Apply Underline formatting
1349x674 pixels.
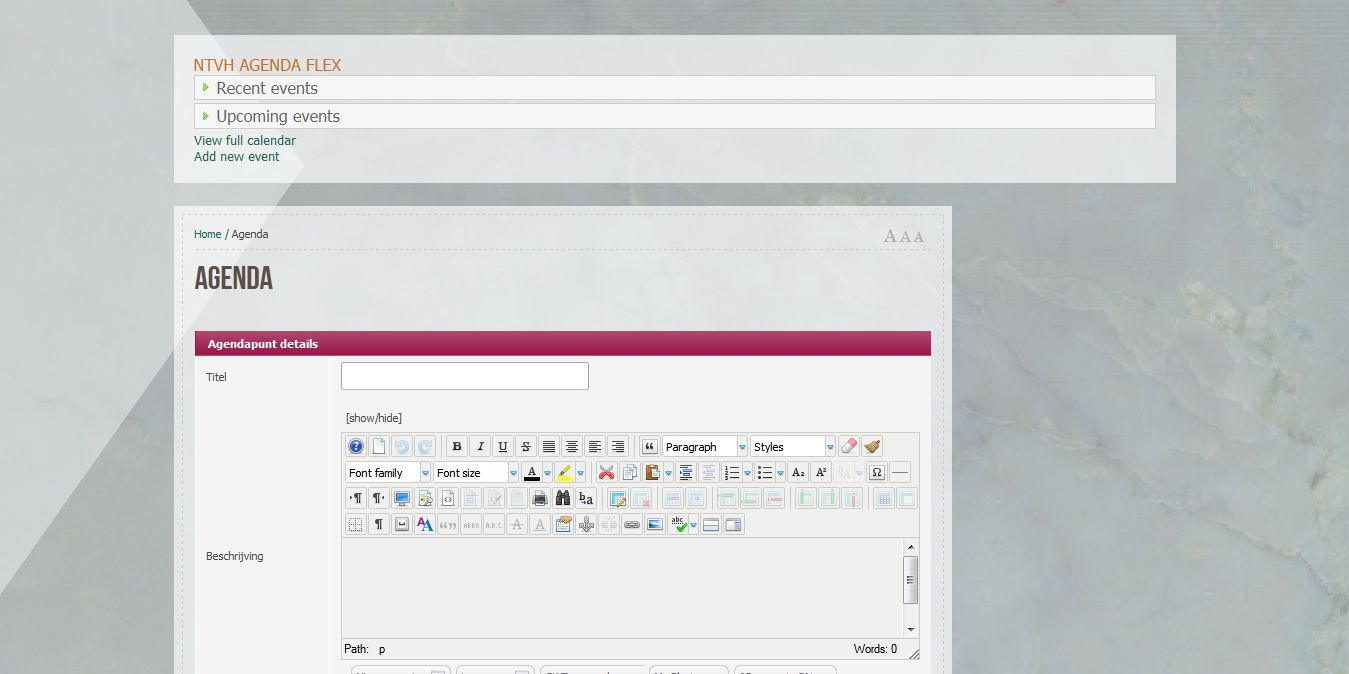click(x=503, y=447)
